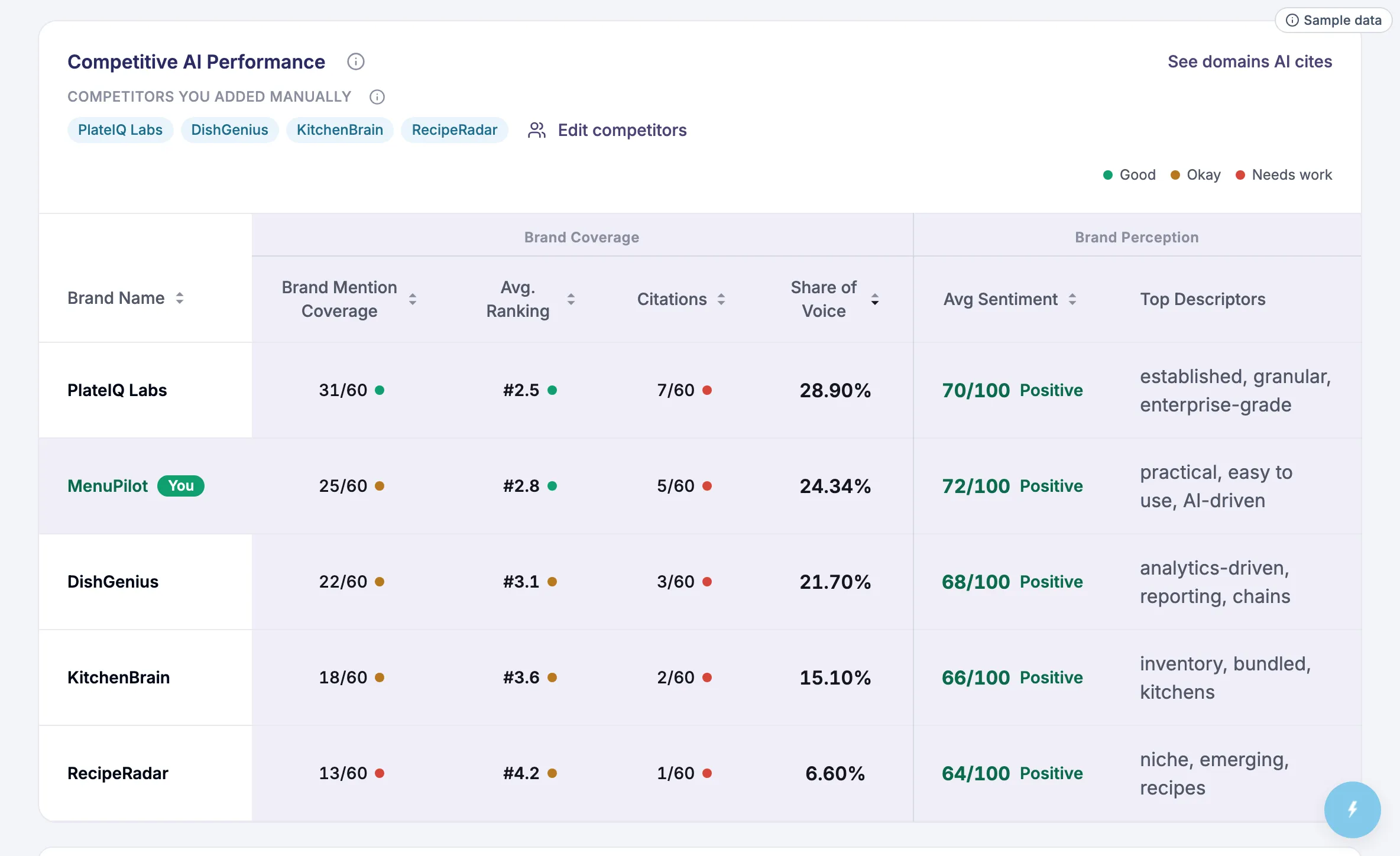The image size is (1400, 856).
Task: Sort by Avg. Ranking arrows
Action: pos(571,299)
